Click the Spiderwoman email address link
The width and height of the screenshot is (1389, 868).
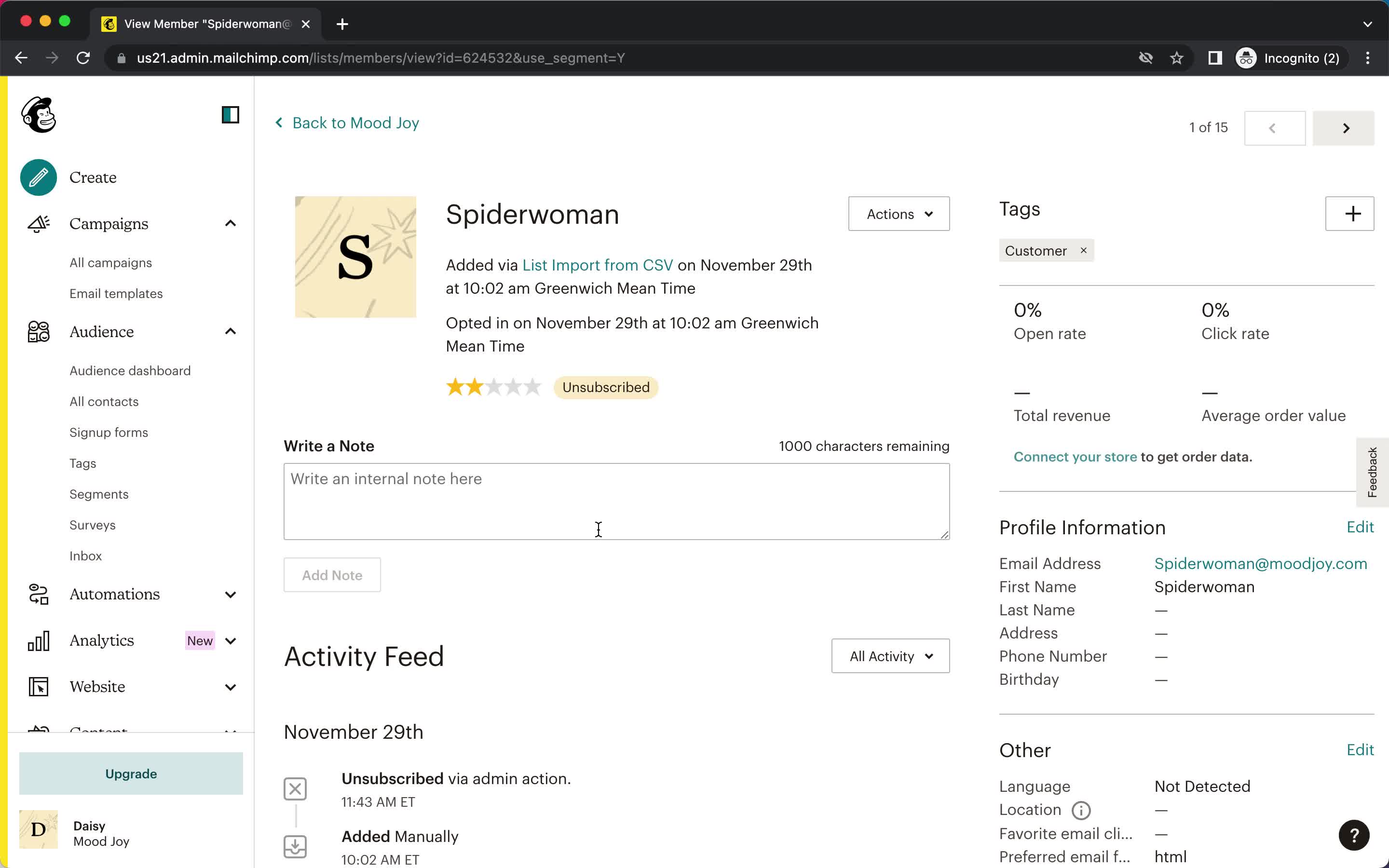[1261, 563]
